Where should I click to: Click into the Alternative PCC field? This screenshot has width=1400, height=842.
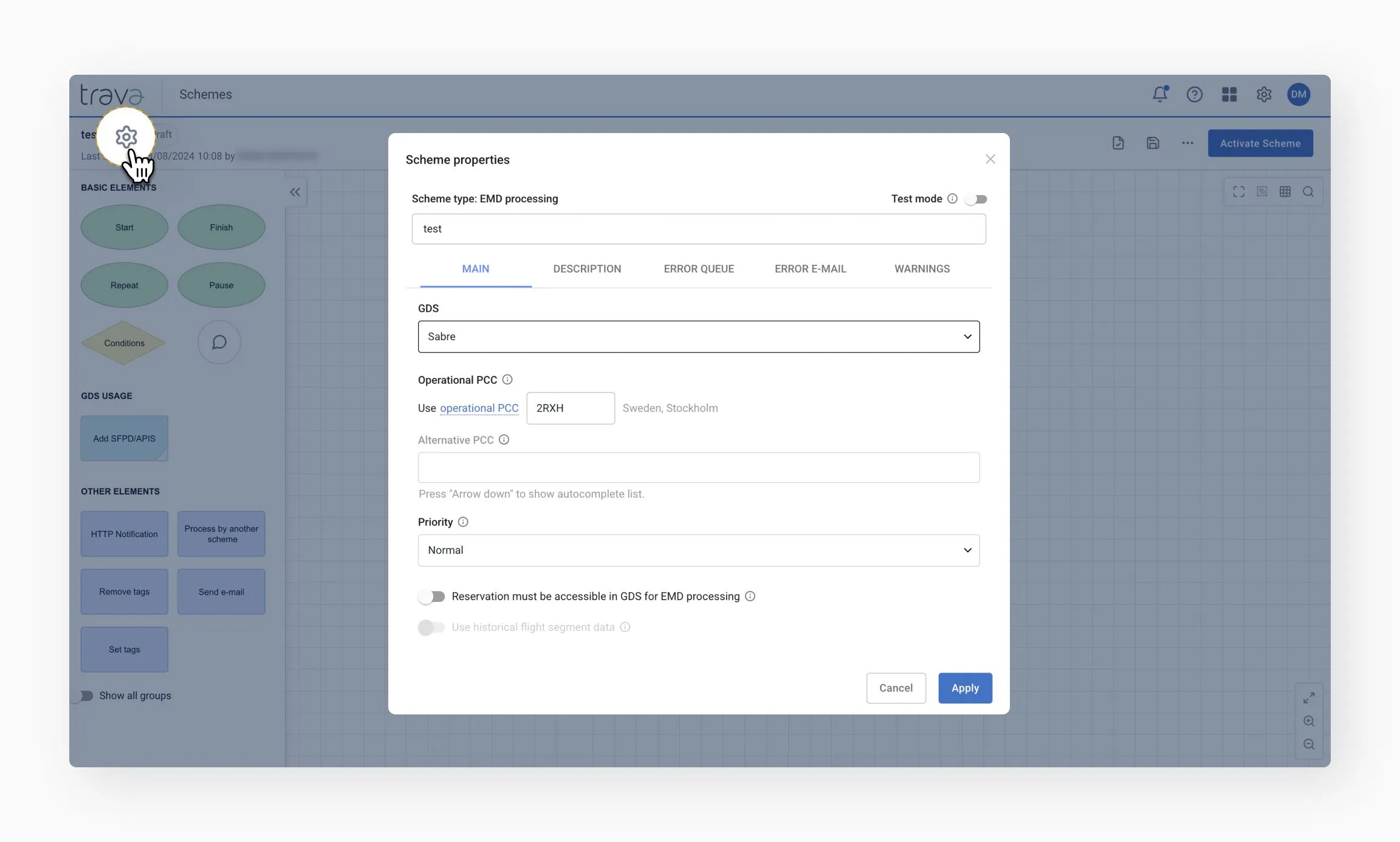point(698,468)
